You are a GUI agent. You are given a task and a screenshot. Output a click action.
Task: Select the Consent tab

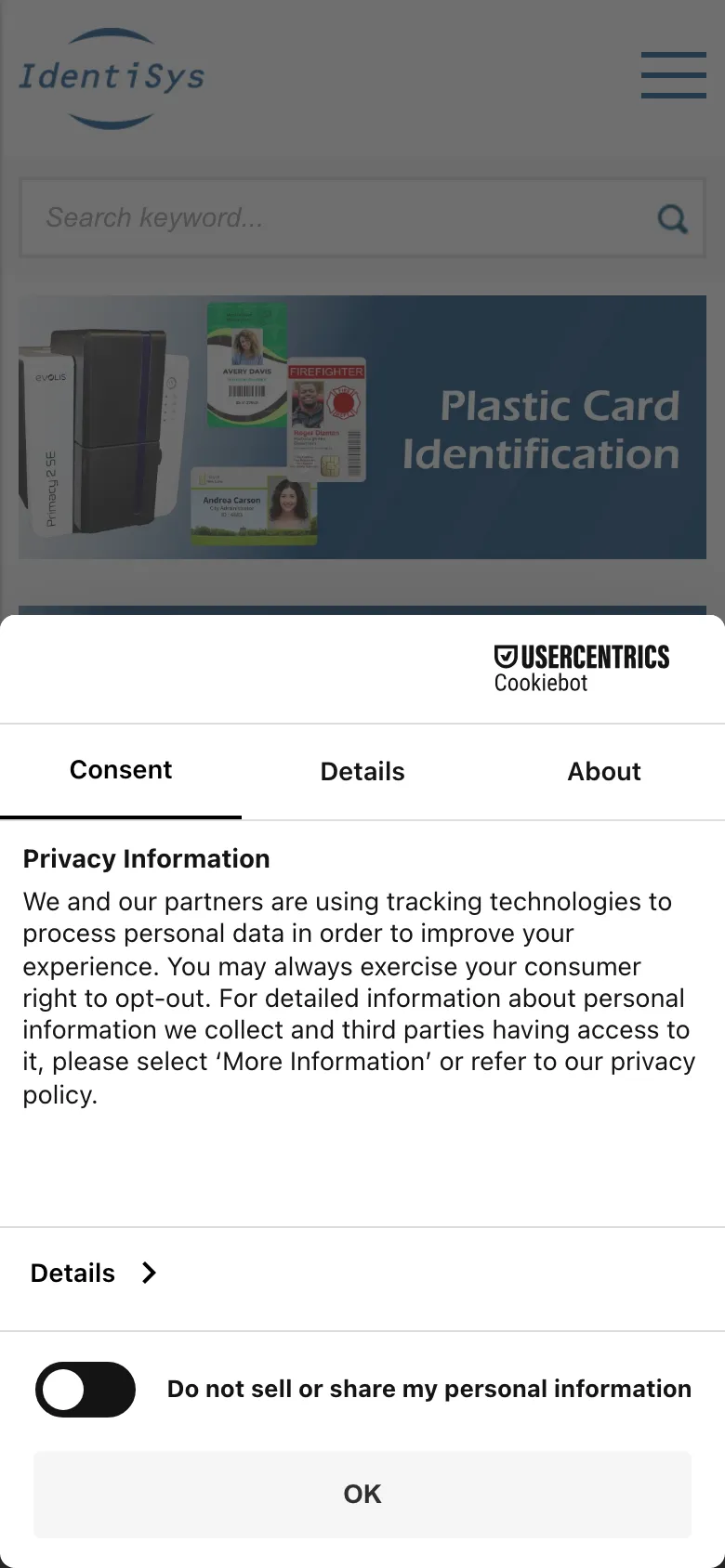coord(121,769)
